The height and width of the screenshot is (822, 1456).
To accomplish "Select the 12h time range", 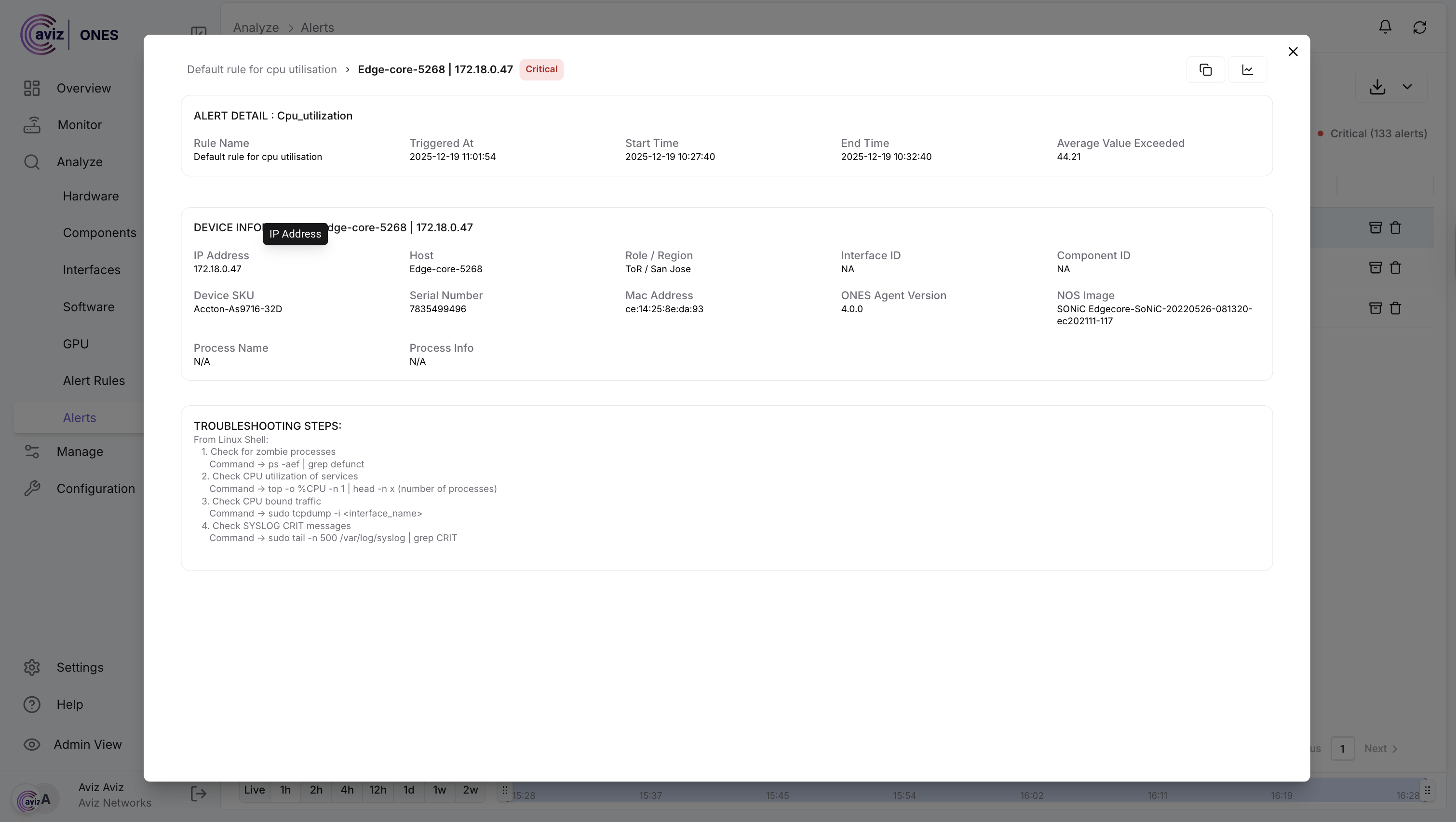I will [x=377, y=790].
